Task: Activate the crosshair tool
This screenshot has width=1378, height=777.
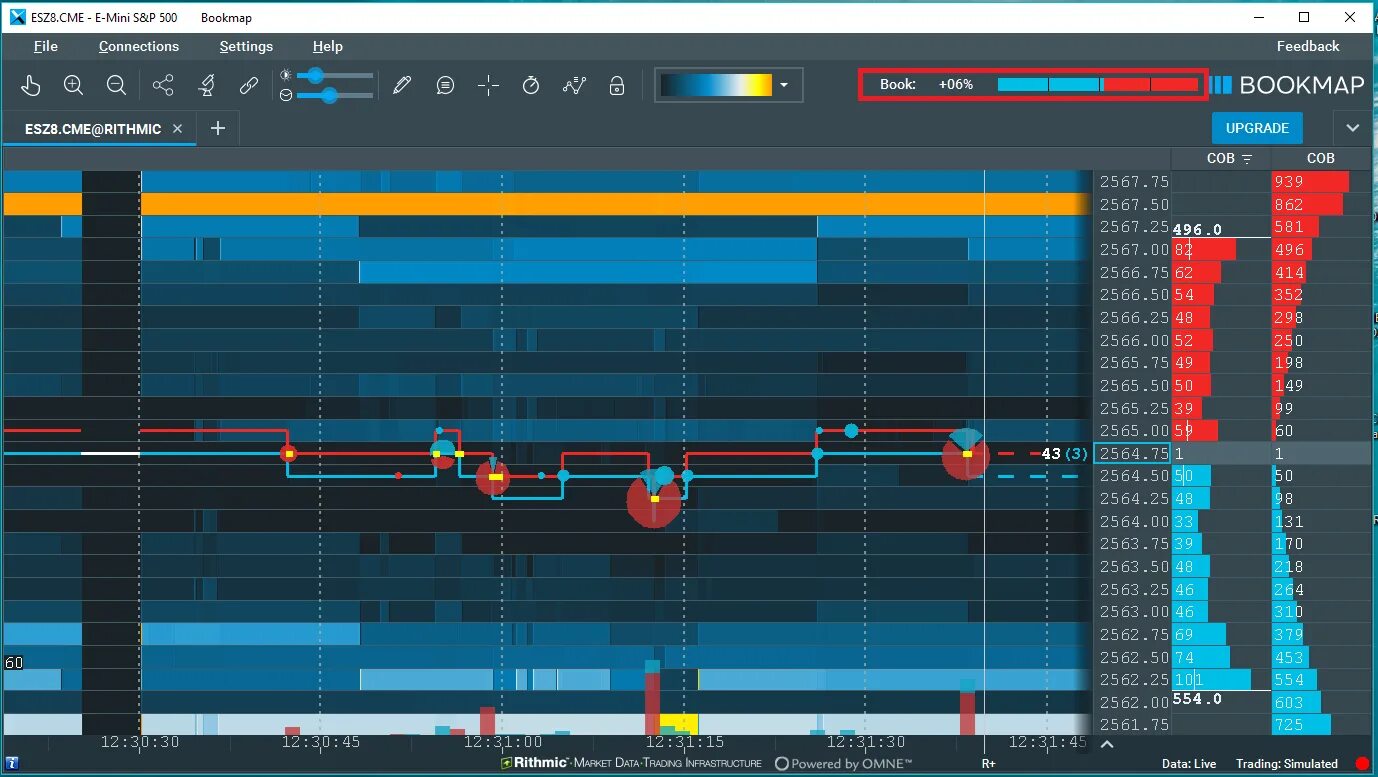Action: [488, 86]
